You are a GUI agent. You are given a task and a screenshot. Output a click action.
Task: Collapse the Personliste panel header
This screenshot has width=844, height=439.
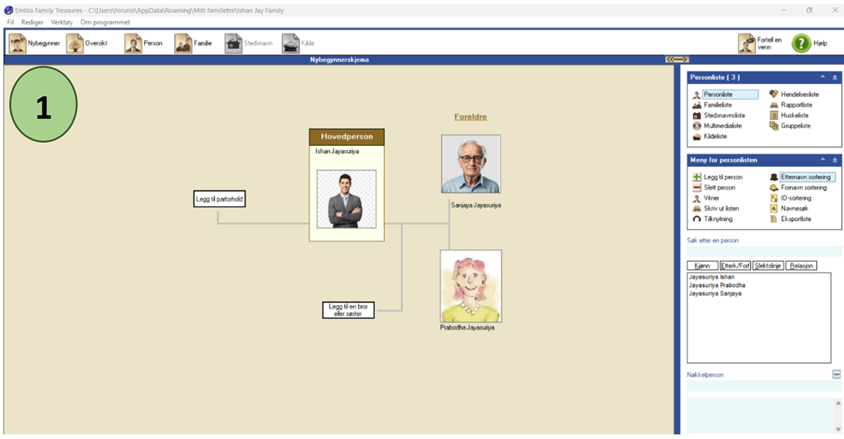click(x=822, y=76)
